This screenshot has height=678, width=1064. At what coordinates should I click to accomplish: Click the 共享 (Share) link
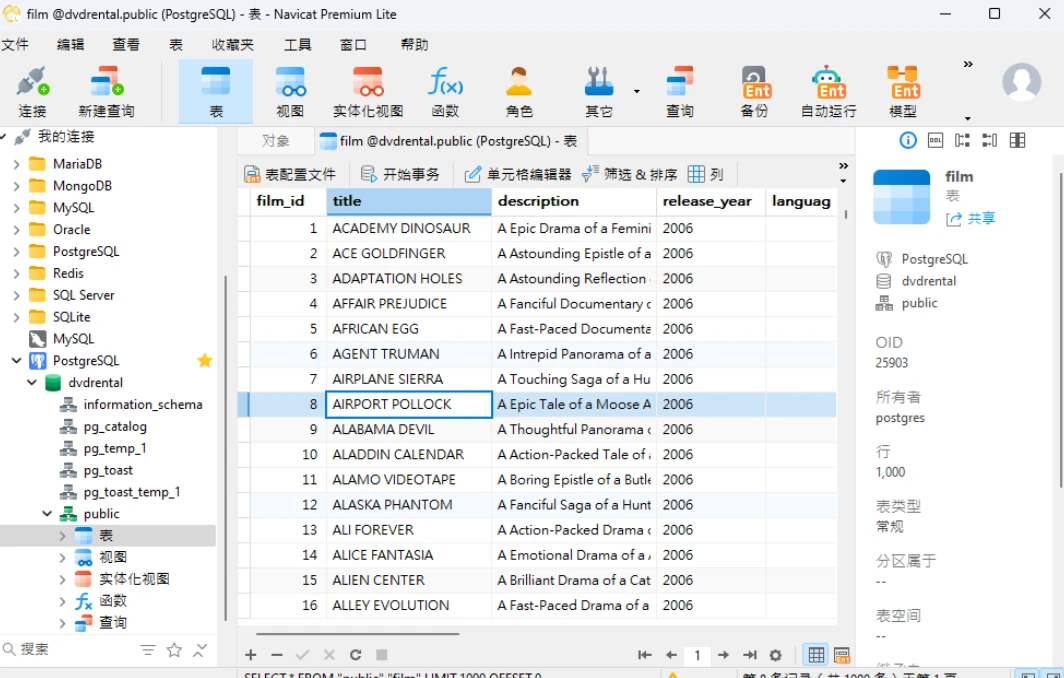click(x=971, y=218)
